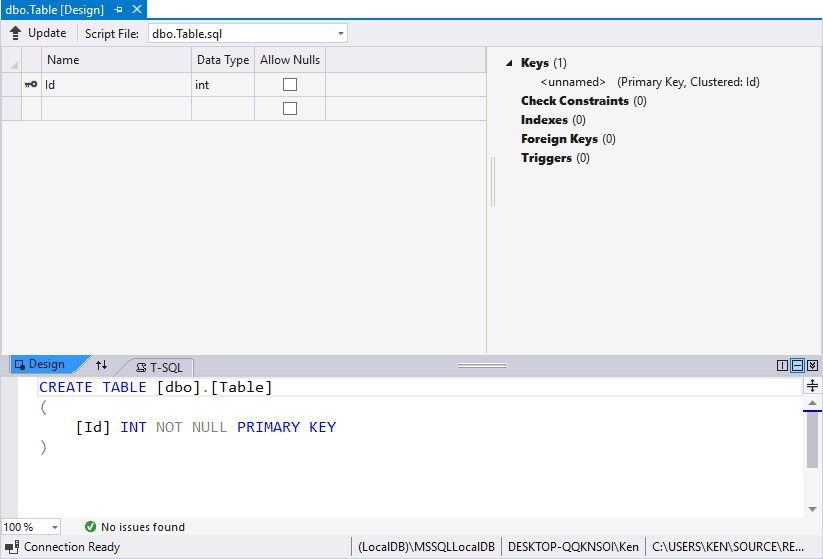Click the SQL editor scroll down arrow
The image size is (823, 559).
[x=812, y=509]
